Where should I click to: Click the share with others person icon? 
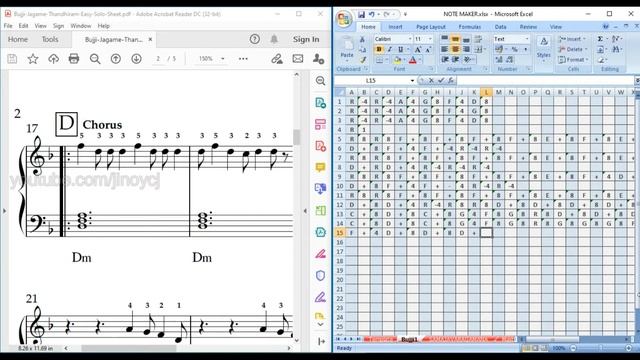coord(318,59)
